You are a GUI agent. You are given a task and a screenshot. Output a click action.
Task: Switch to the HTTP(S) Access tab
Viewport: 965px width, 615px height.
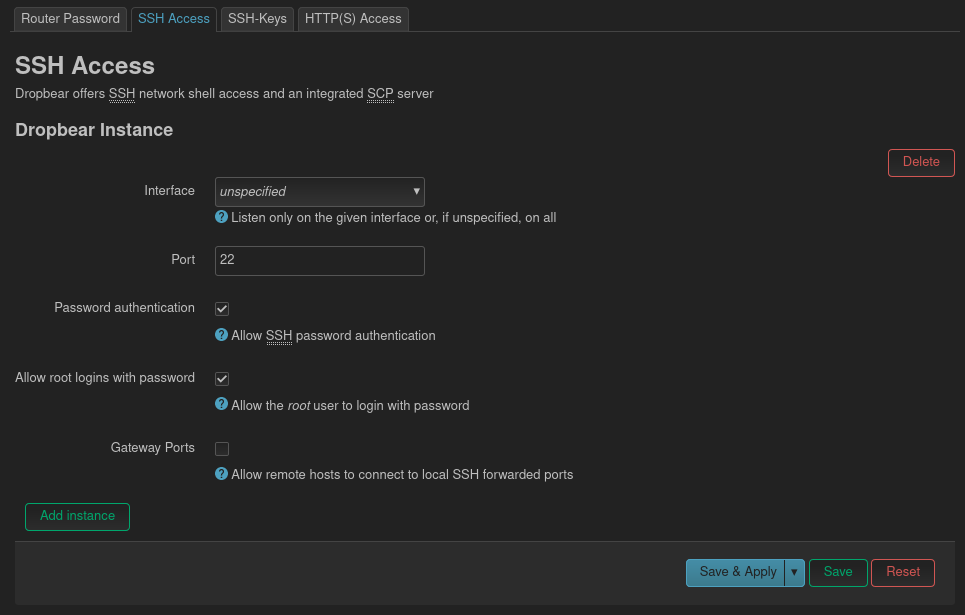pos(353,18)
